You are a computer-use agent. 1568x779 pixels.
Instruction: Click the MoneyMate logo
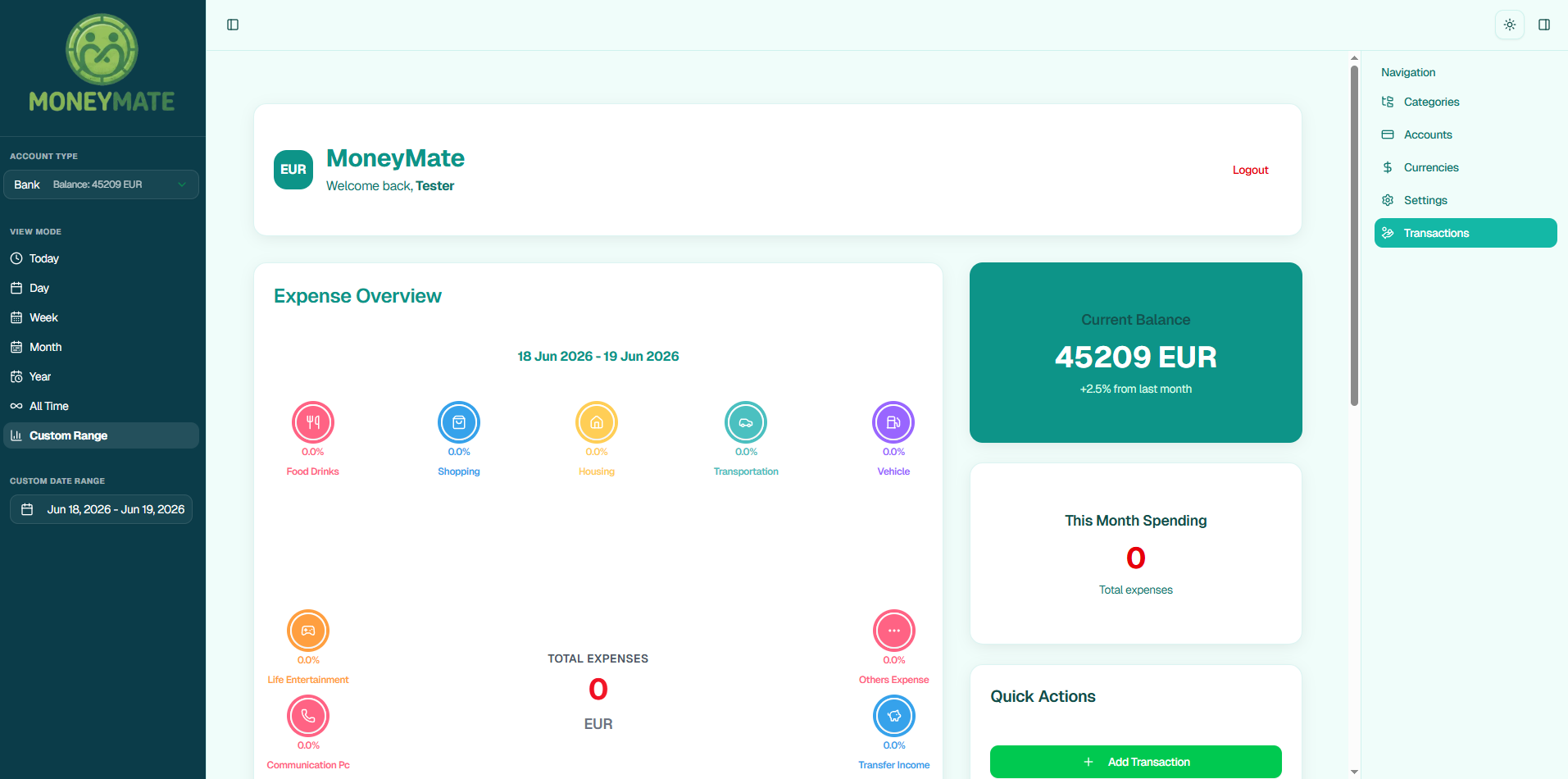pos(102,63)
